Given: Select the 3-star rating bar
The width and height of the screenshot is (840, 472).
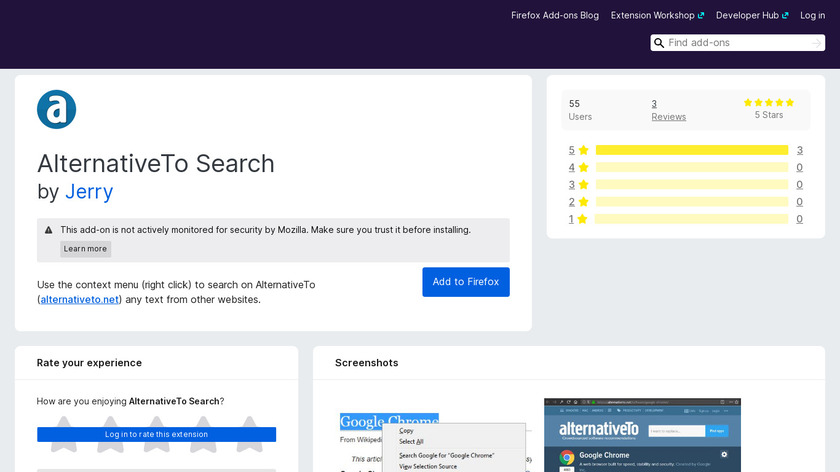Looking at the screenshot, I should click(691, 185).
